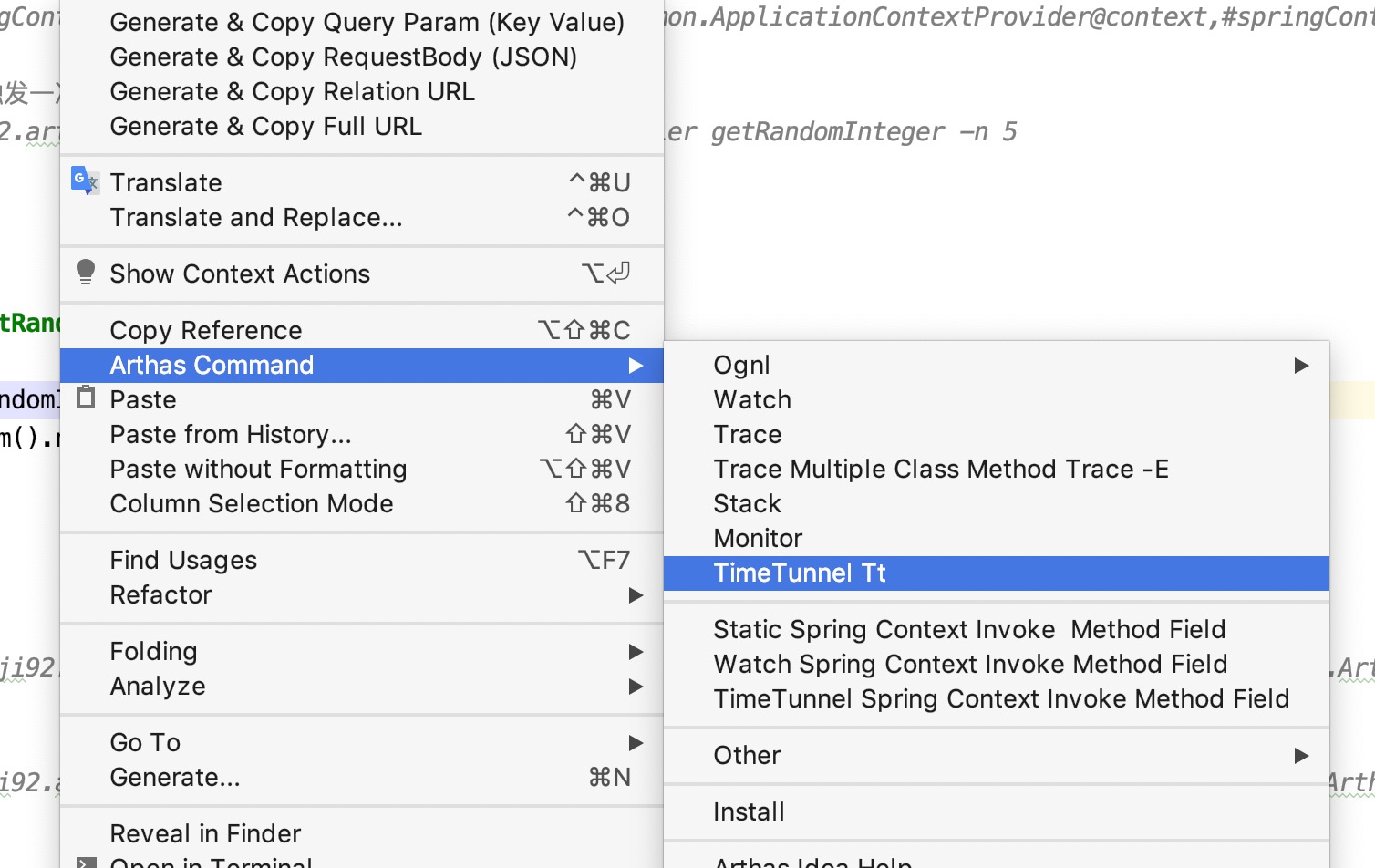
Task: Expand the Ognl submenu arrow
Action: pyautogui.click(x=1301, y=366)
